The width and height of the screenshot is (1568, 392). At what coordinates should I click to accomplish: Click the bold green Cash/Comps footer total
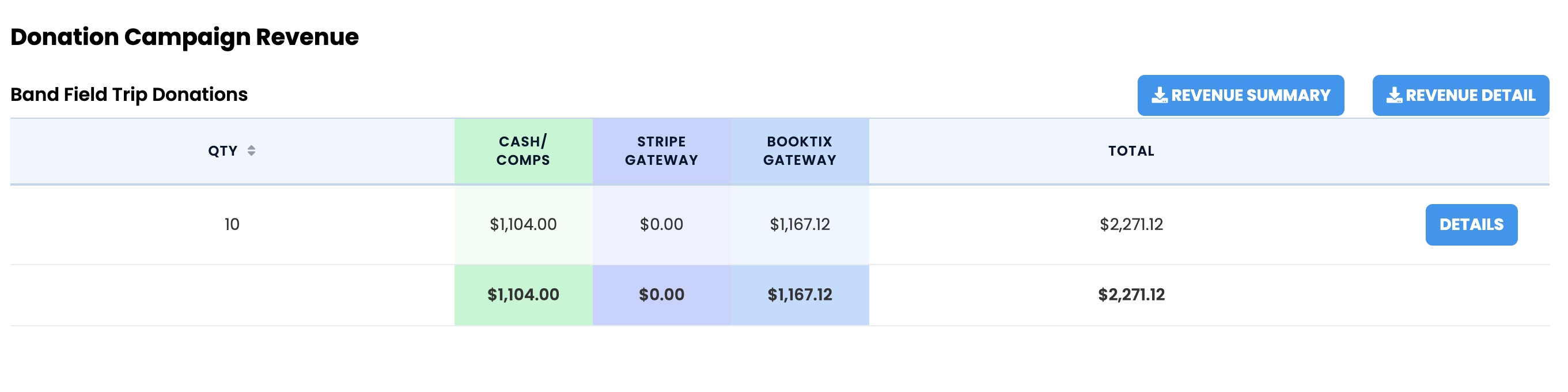[x=524, y=295]
